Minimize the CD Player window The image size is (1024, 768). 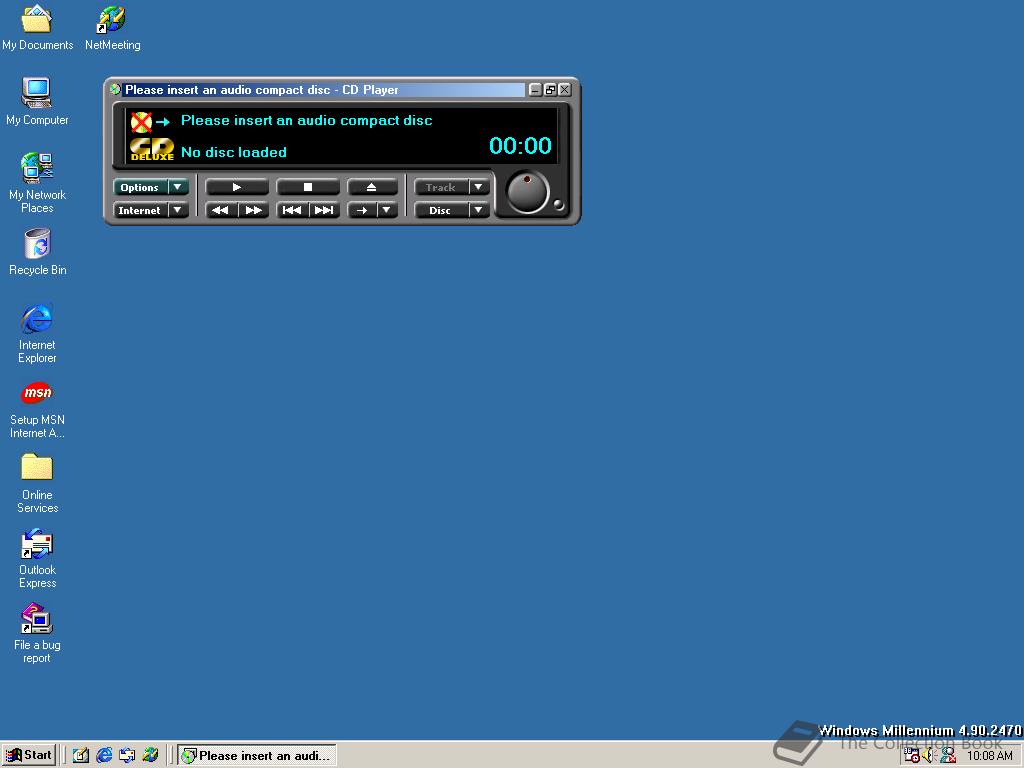(x=535, y=90)
